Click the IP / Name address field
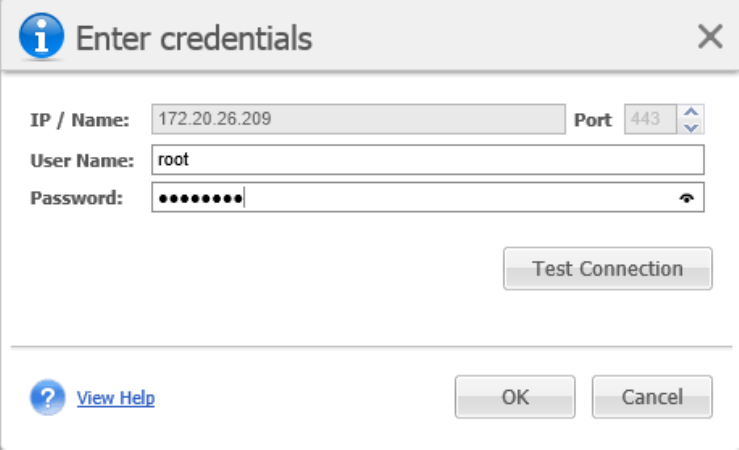 point(358,121)
